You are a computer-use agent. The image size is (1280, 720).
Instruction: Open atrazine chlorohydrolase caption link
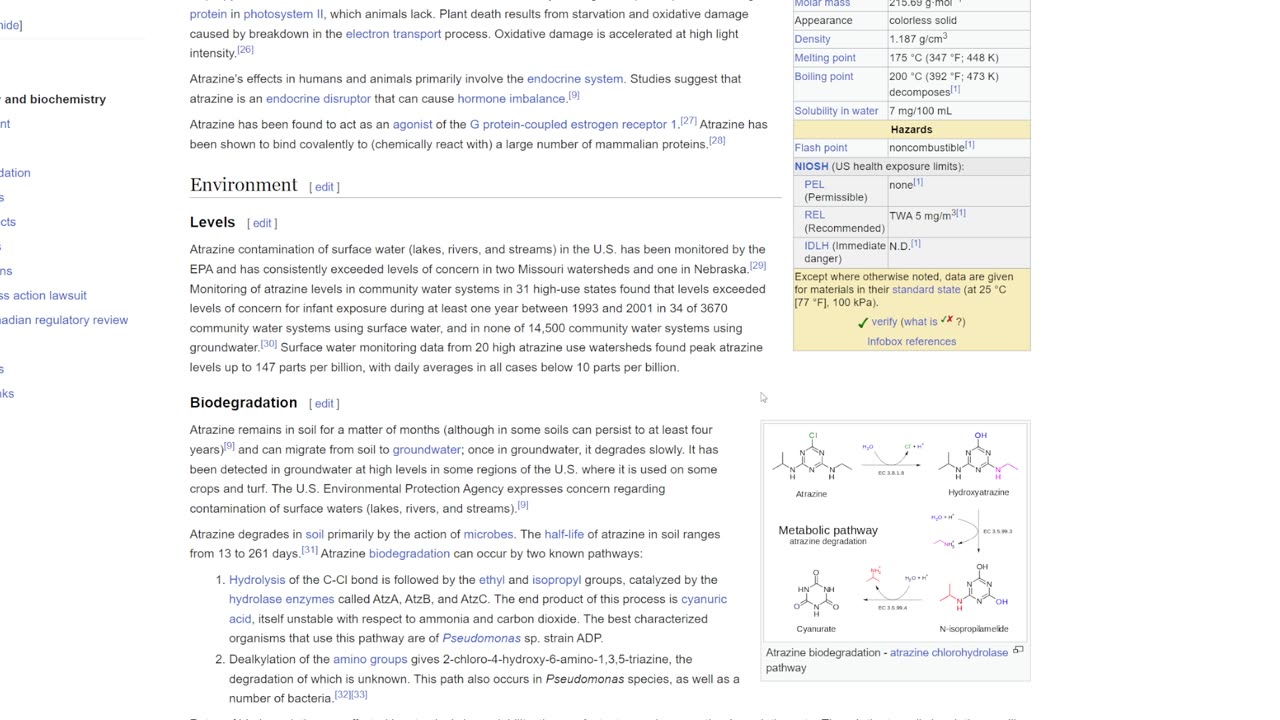click(949, 653)
